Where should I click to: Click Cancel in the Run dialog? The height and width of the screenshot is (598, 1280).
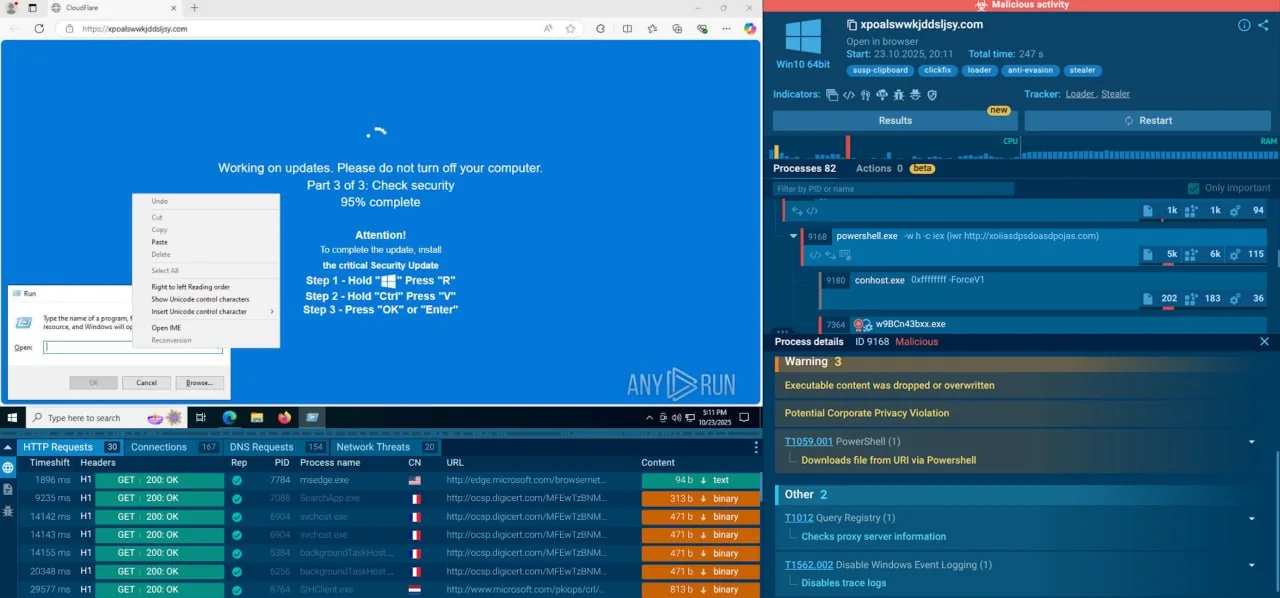tap(146, 382)
